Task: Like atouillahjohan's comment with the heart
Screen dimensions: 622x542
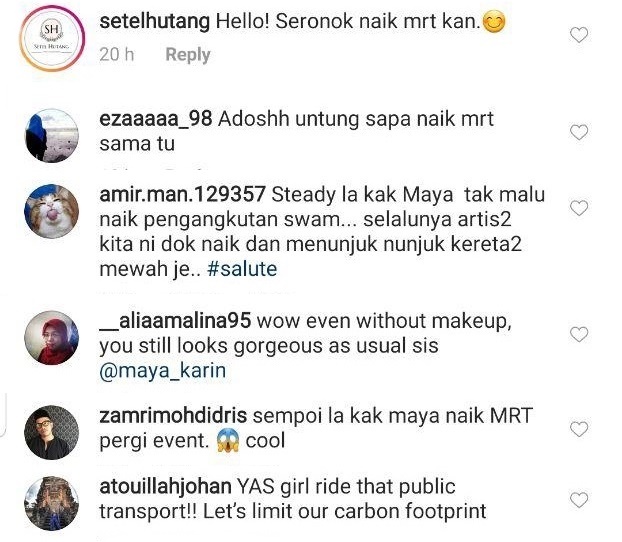Action: [x=579, y=500]
